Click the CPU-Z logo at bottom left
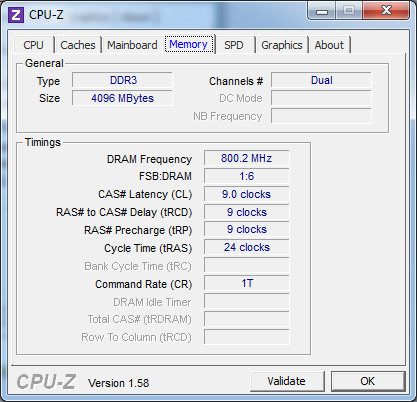The width and height of the screenshot is (417, 402). click(x=46, y=382)
